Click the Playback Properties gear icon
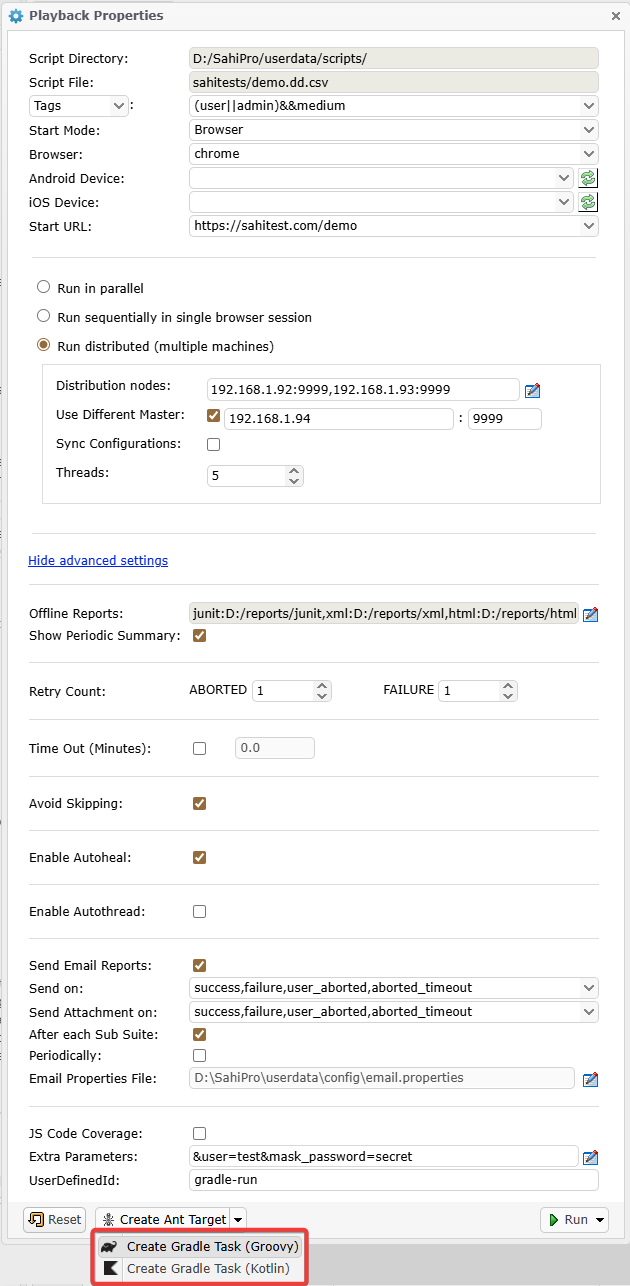This screenshot has height=1286, width=630. click(16, 16)
